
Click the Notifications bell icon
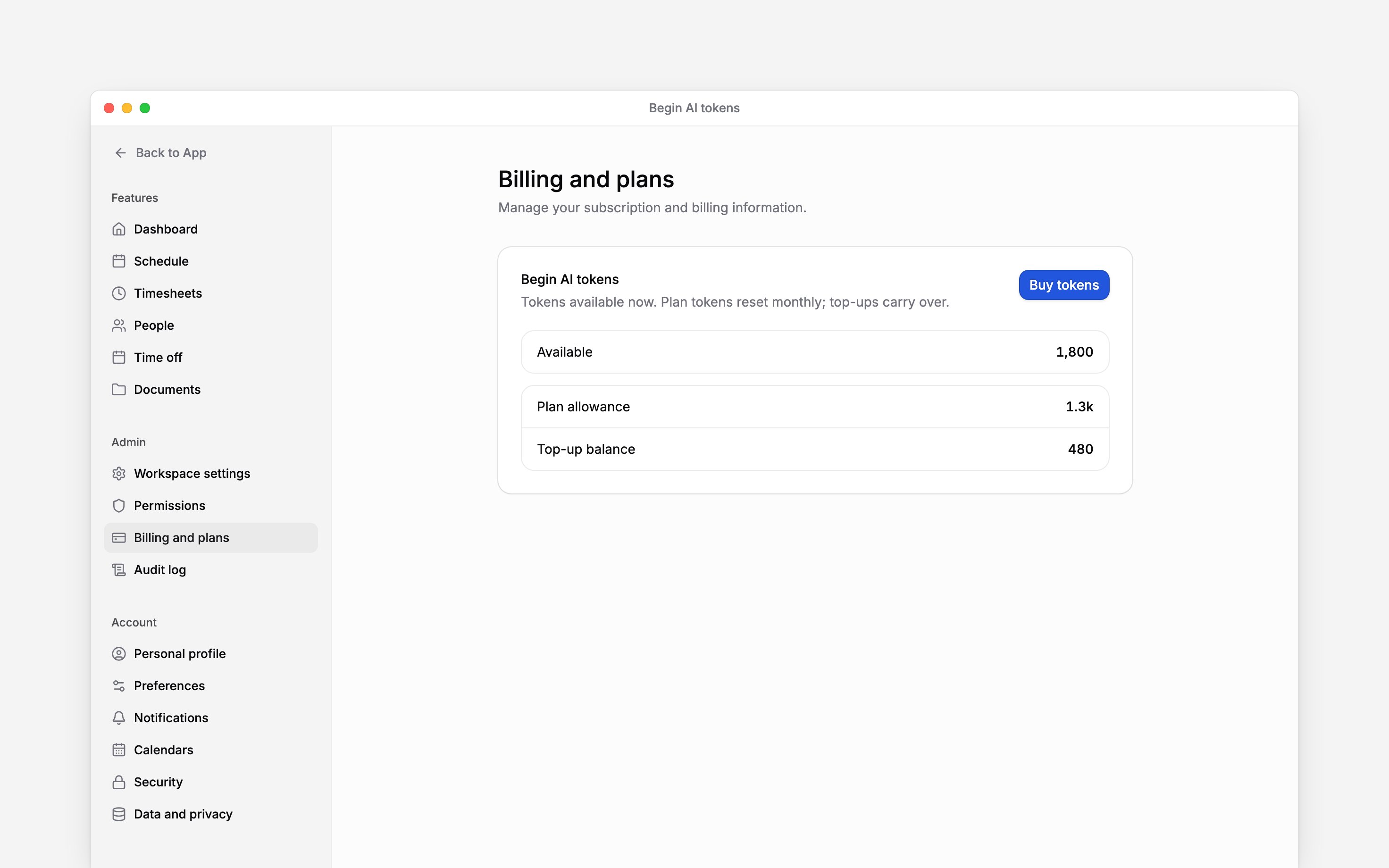[x=119, y=718]
